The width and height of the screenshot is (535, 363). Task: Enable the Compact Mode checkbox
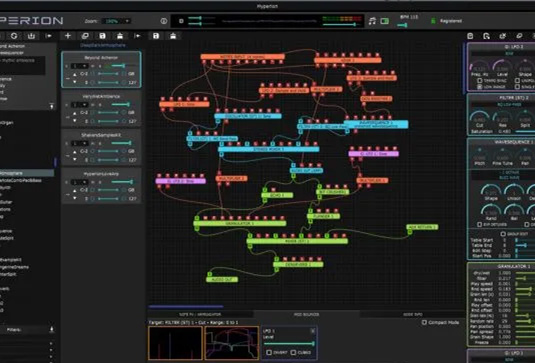click(424, 322)
